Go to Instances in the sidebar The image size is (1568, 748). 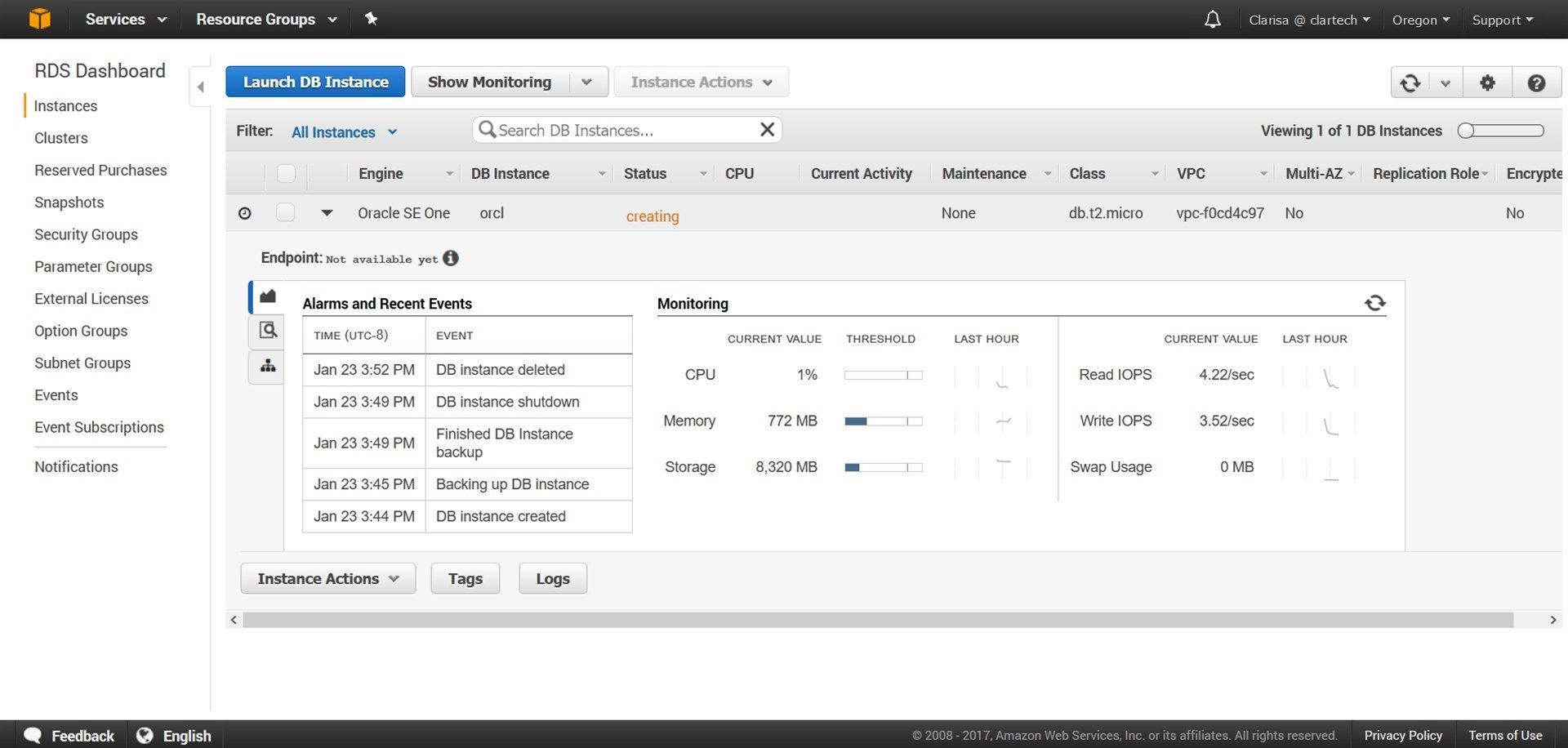(65, 105)
